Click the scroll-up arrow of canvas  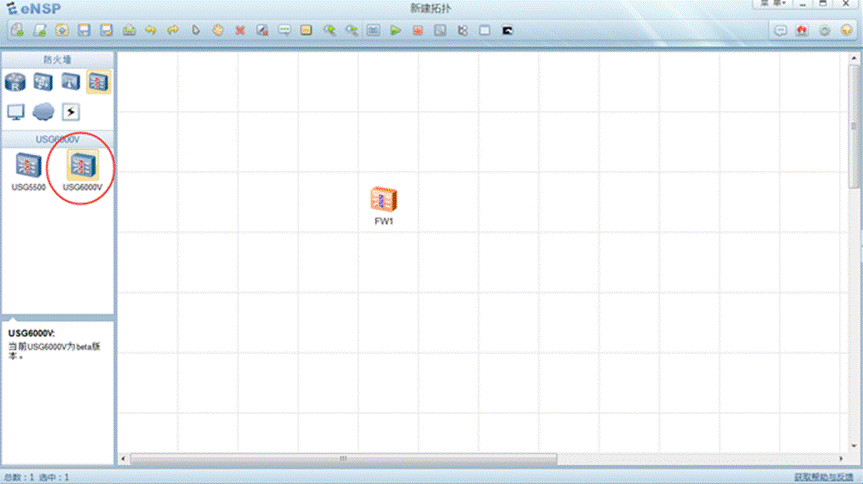coord(854,58)
